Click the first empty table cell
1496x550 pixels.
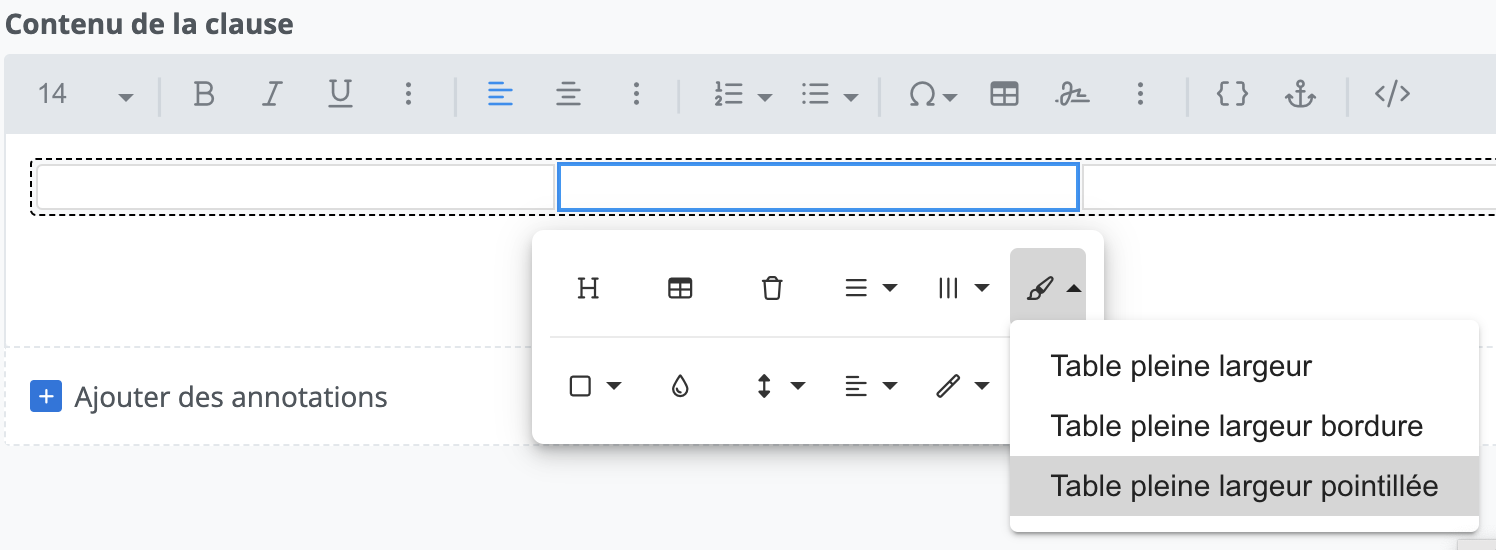[295, 187]
